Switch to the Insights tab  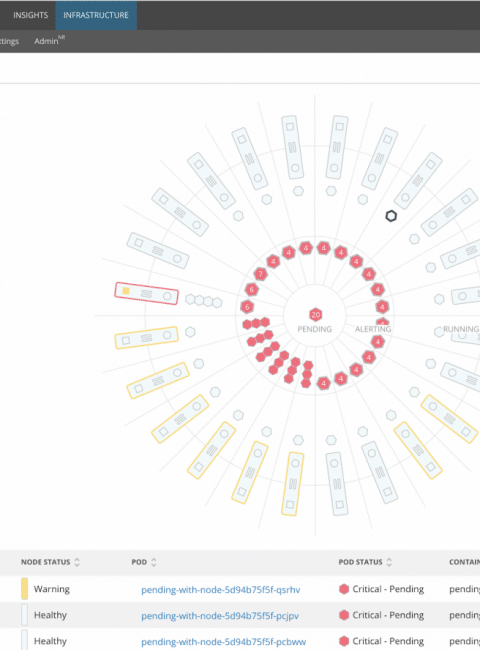[x=31, y=15]
